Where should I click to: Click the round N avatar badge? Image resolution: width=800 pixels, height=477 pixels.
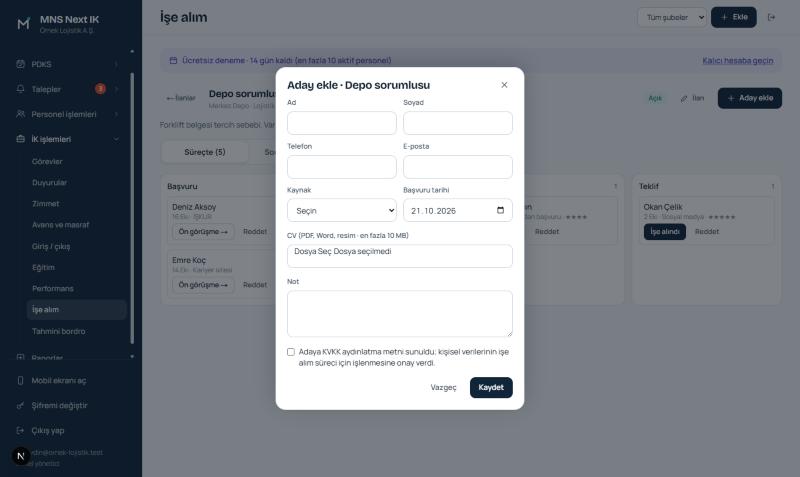[x=21, y=456]
